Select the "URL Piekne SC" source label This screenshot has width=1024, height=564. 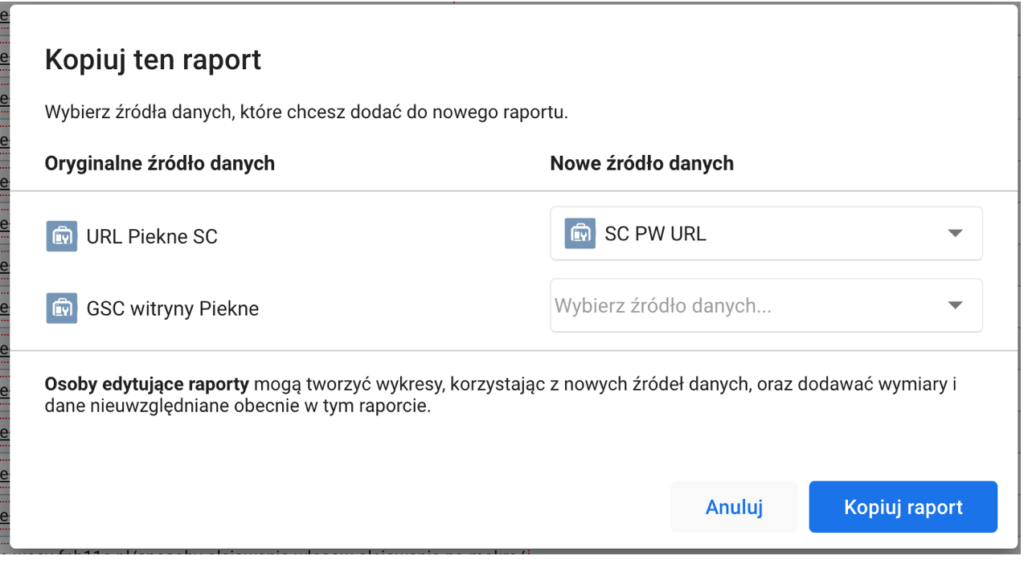pyautogui.click(x=152, y=237)
